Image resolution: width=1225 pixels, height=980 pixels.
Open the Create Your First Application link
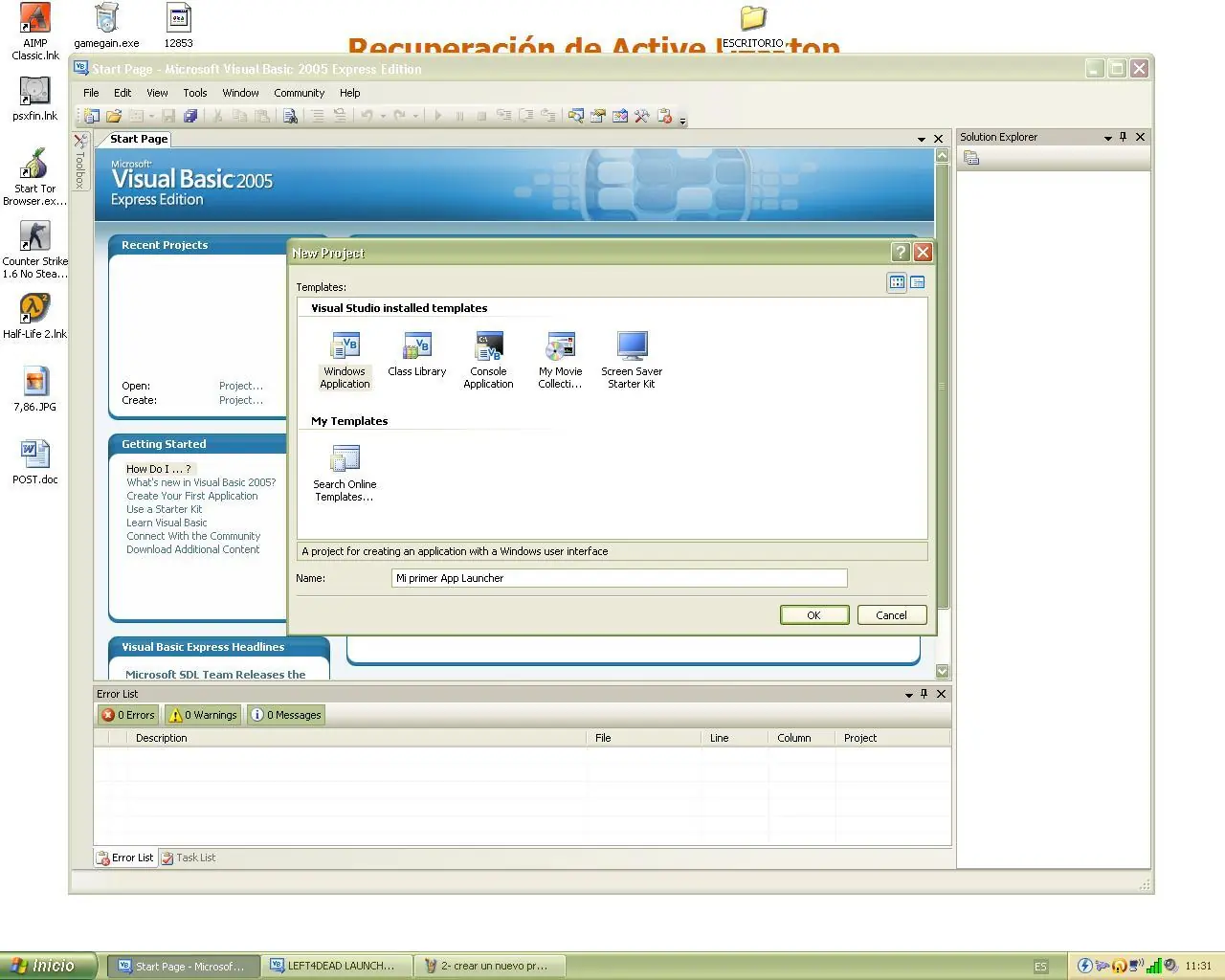(x=192, y=496)
